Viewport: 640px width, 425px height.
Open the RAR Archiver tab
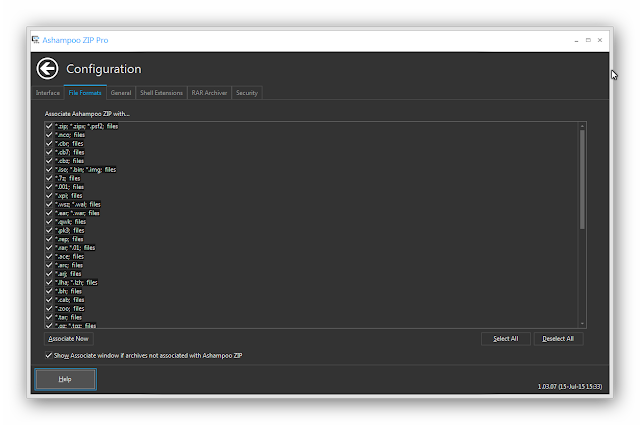(x=209, y=93)
